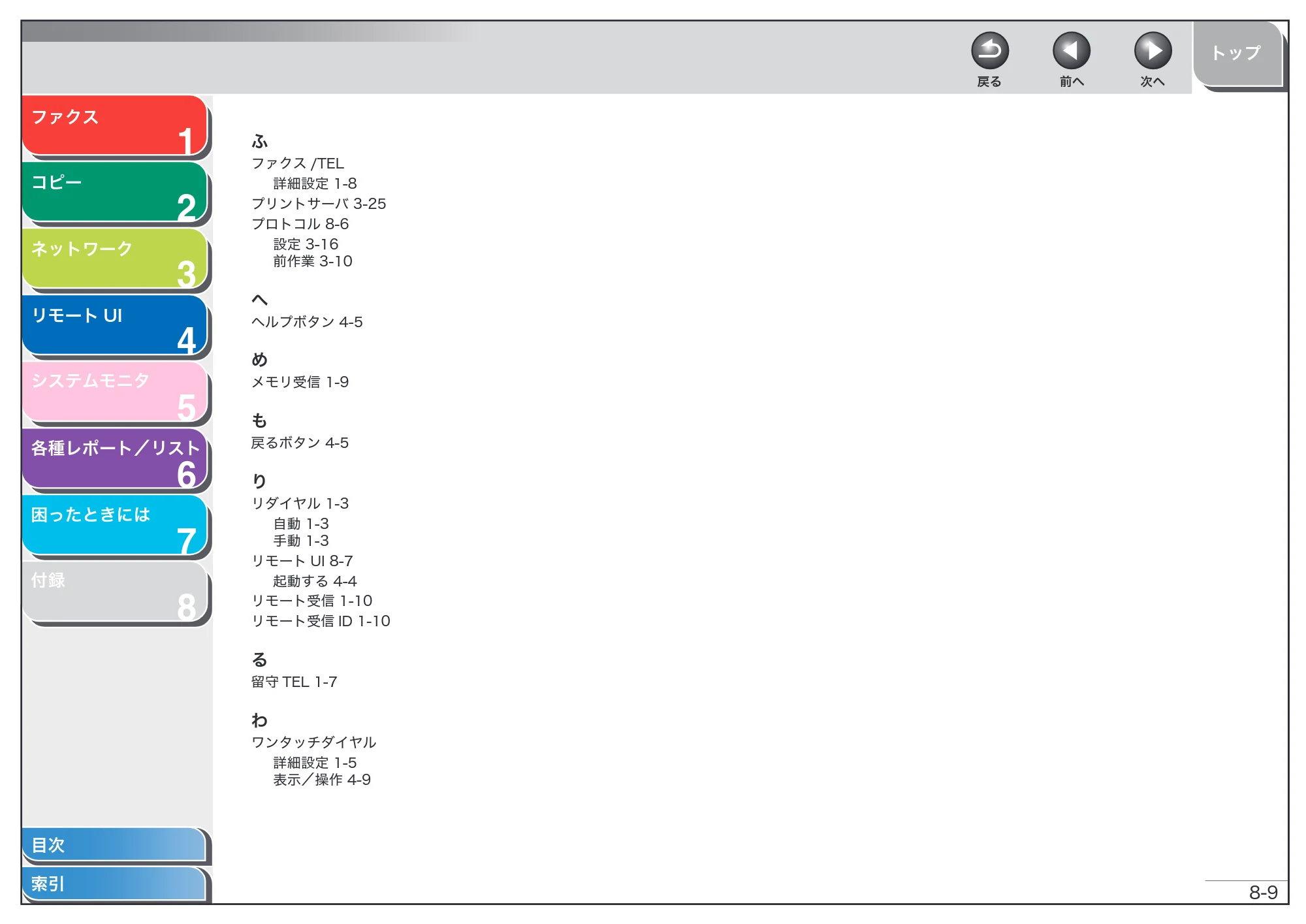This screenshot has height=924, width=1306.
Task: Follow 自動 1-3 entry under リダイヤル
Action: tap(301, 524)
